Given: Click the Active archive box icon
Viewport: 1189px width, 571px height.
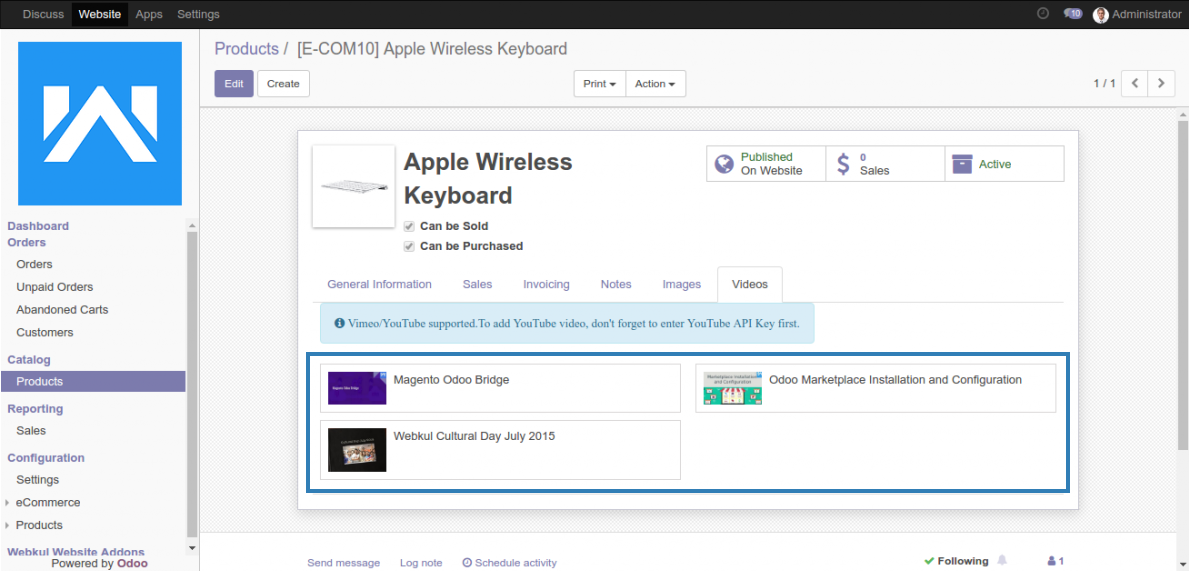Looking at the screenshot, I should (962, 164).
